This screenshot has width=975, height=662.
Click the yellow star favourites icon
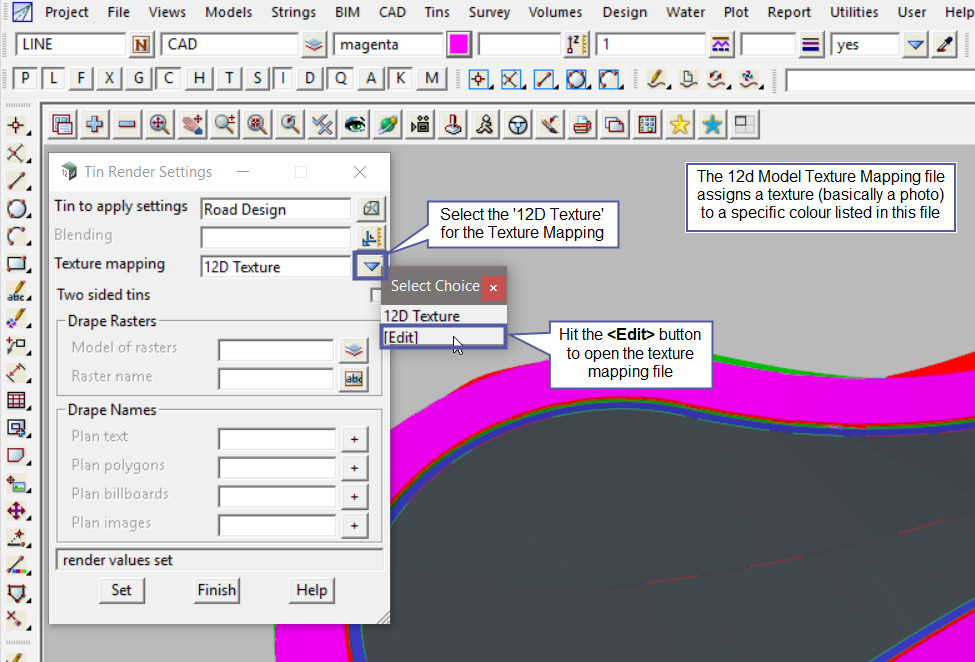680,124
